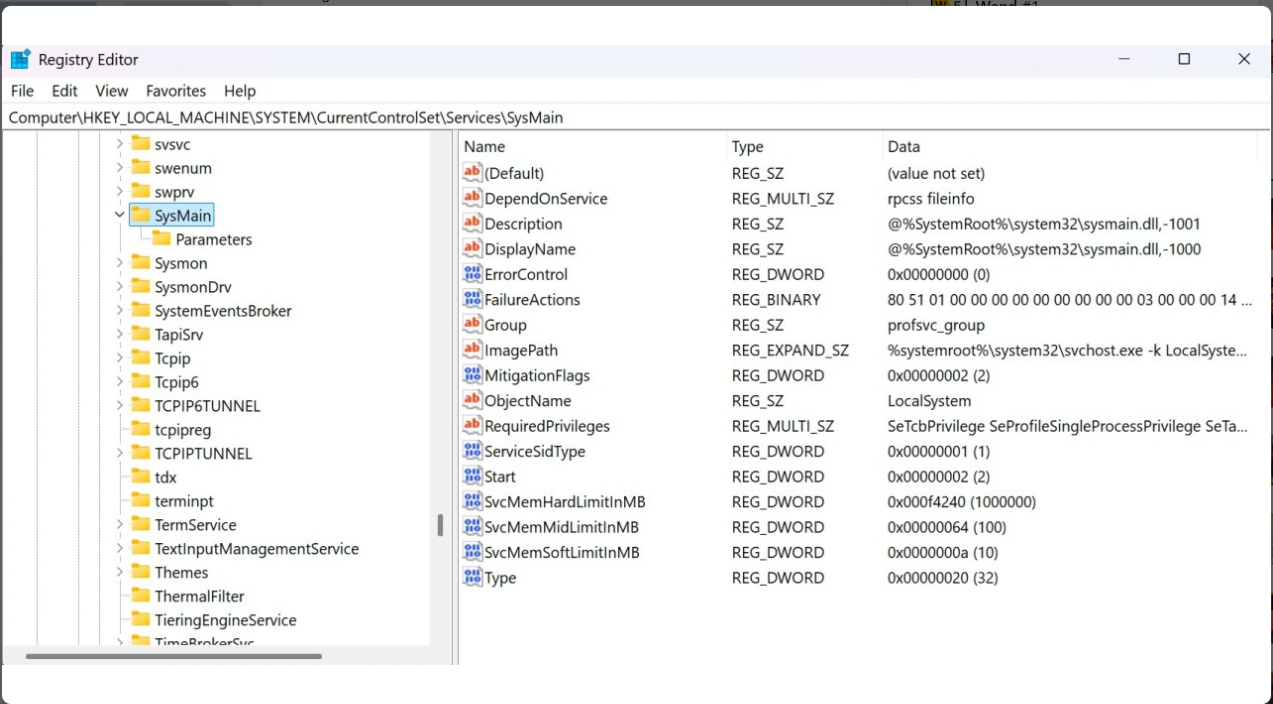Screen dimensions: 1273x704
Task: Click the string icon beside ImagePath
Action: 473,350
